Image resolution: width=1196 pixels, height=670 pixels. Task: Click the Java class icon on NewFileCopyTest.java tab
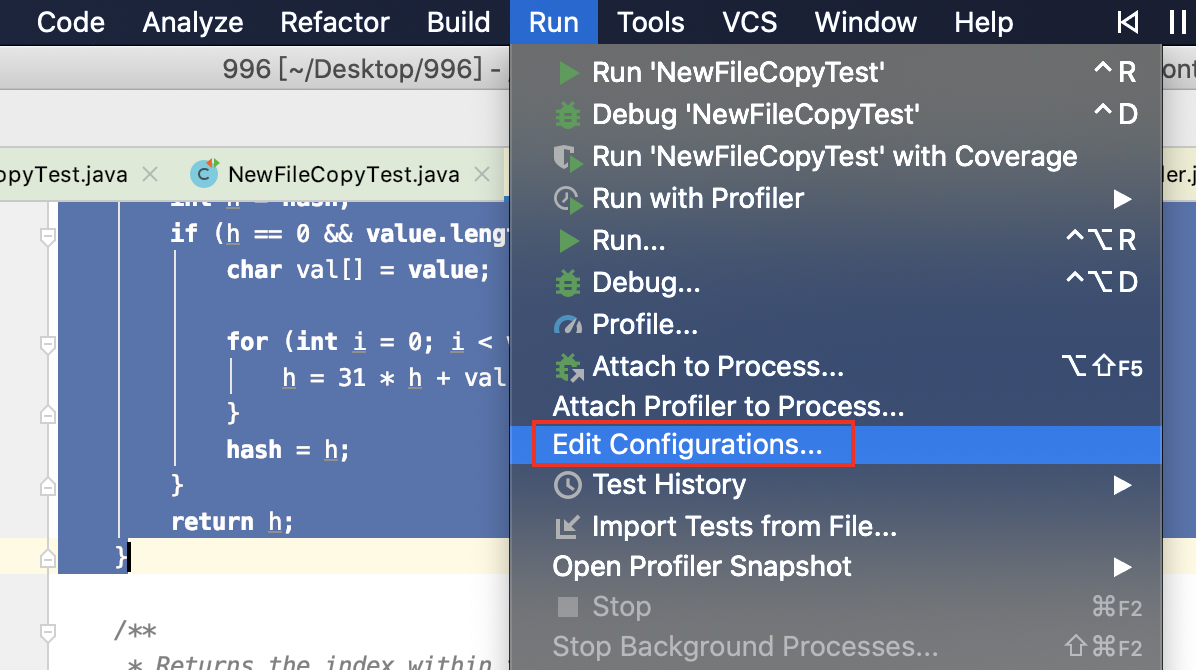click(x=204, y=174)
